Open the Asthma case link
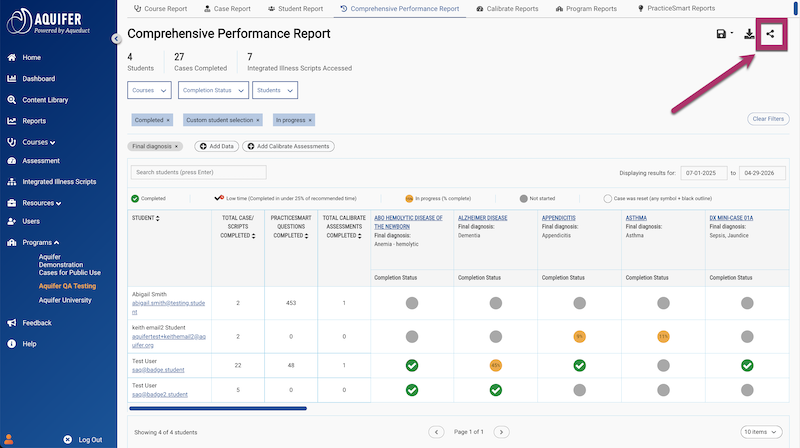 click(636, 218)
